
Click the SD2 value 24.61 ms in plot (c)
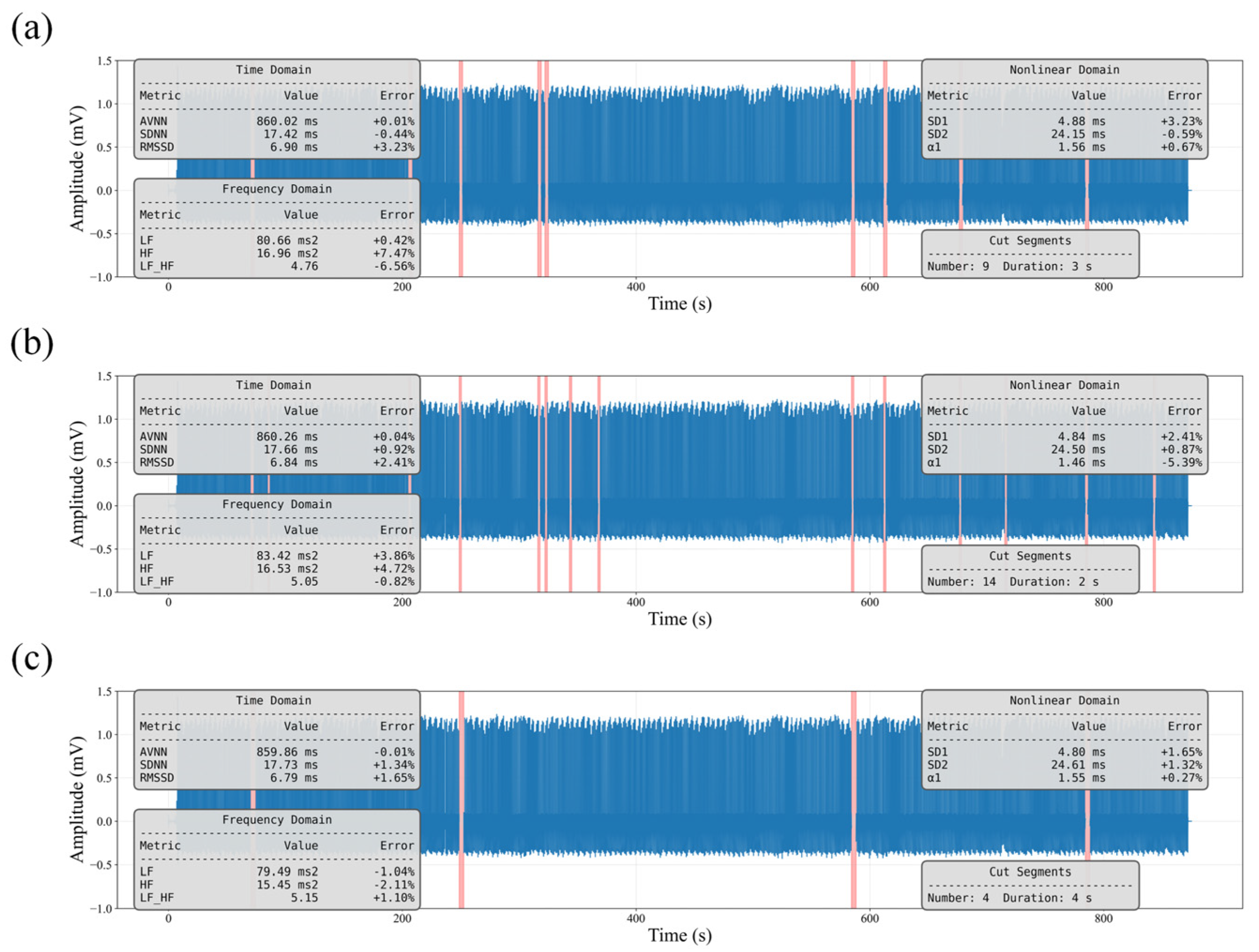click(x=1078, y=765)
